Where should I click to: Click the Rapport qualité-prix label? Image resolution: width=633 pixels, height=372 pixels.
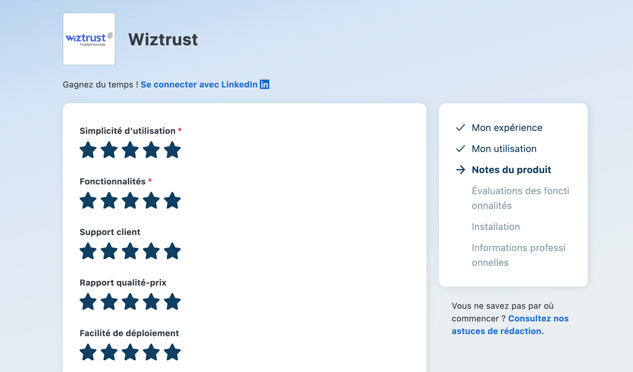click(123, 282)
